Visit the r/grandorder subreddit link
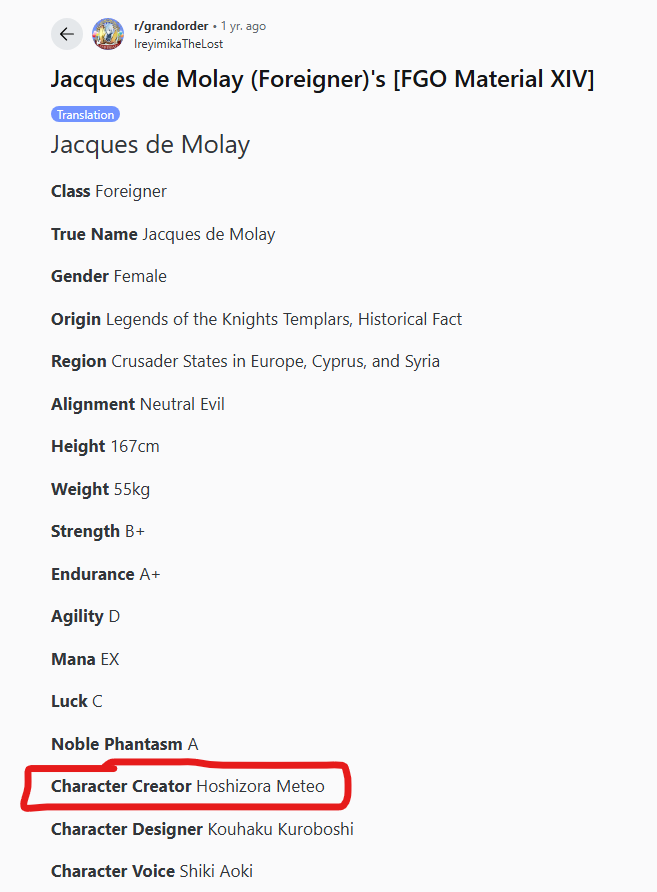Screen dimensions: 657x892 (171, 26)
